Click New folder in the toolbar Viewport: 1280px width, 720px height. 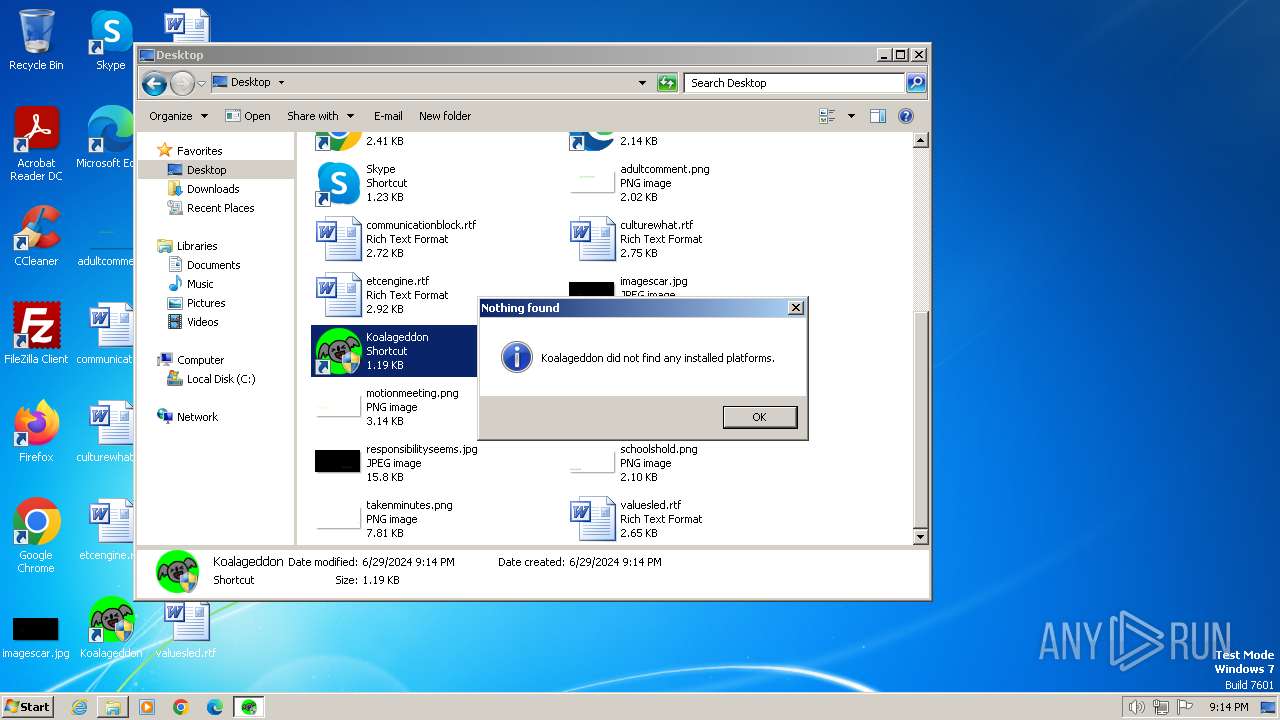pos(445,116)
